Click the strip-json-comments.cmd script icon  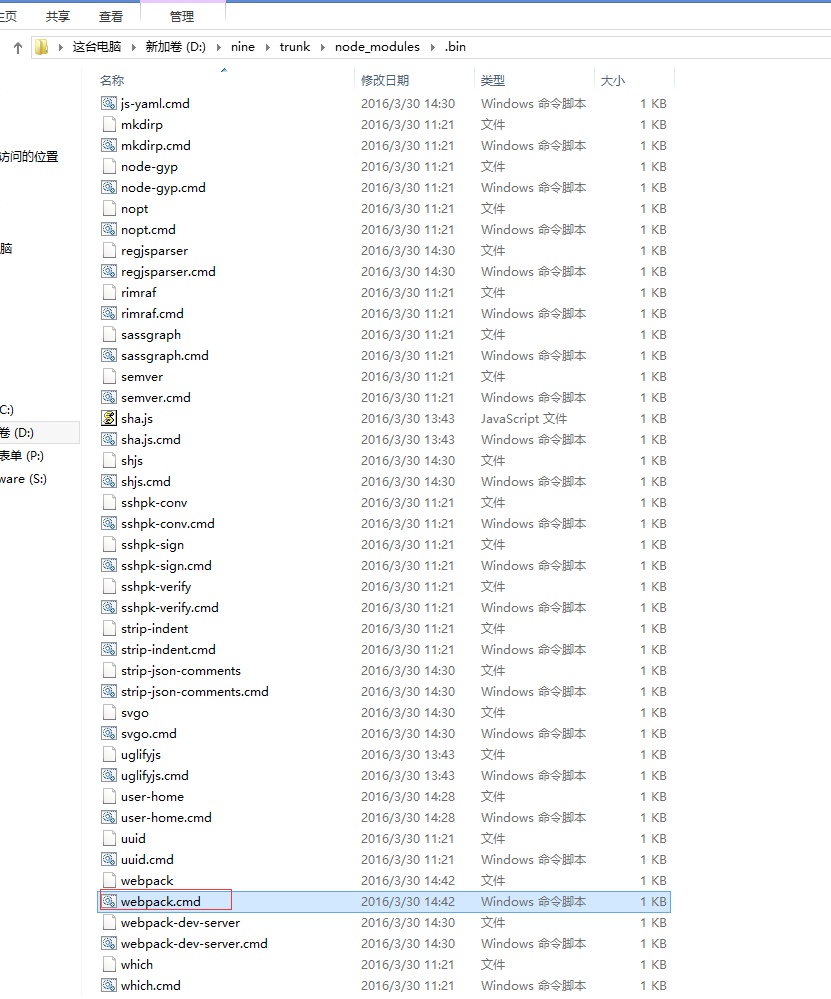(109, 692)
